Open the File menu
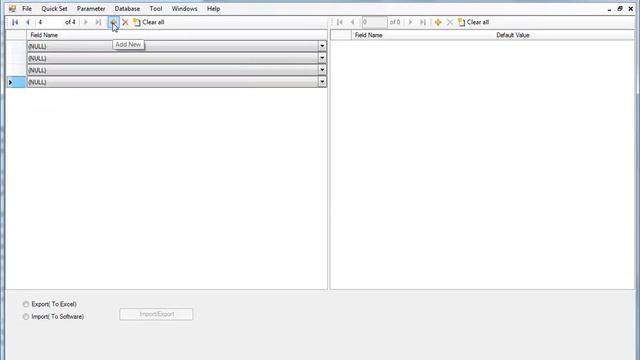This screenshot has height=360, width=640. click(27, 9)
